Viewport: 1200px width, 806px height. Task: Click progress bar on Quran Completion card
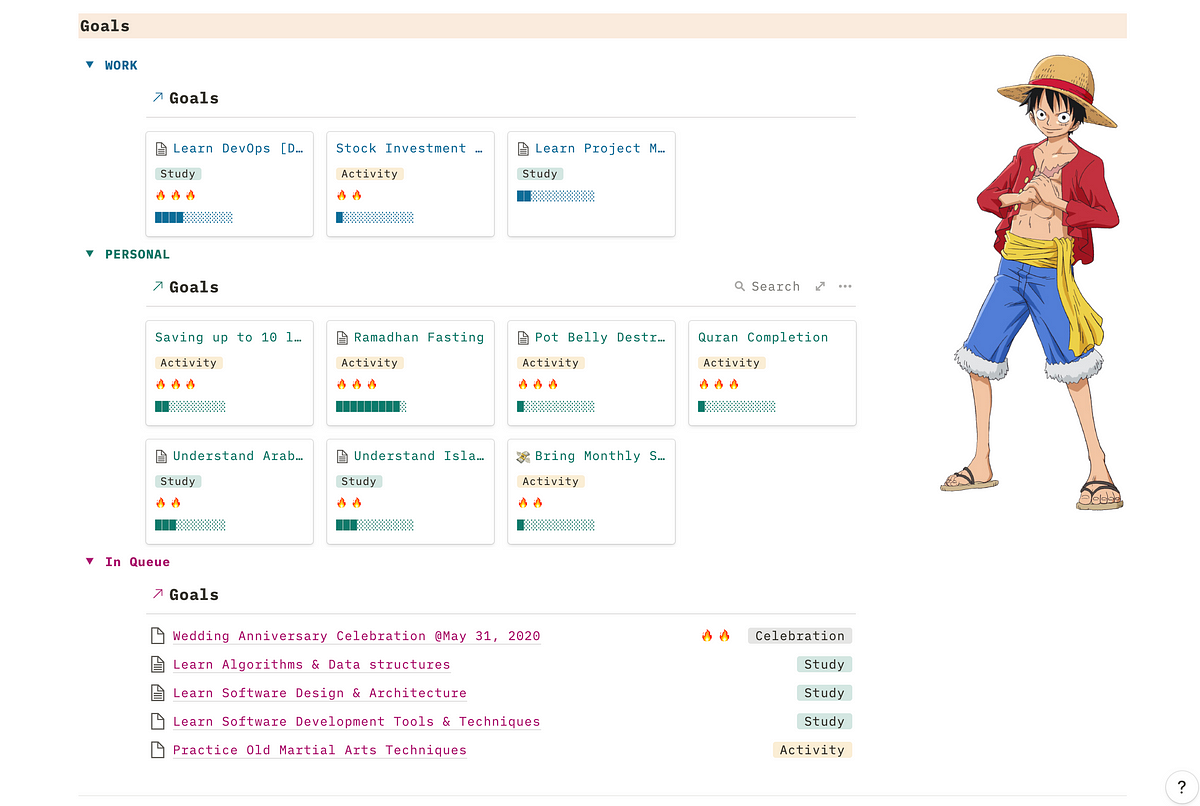737,406
